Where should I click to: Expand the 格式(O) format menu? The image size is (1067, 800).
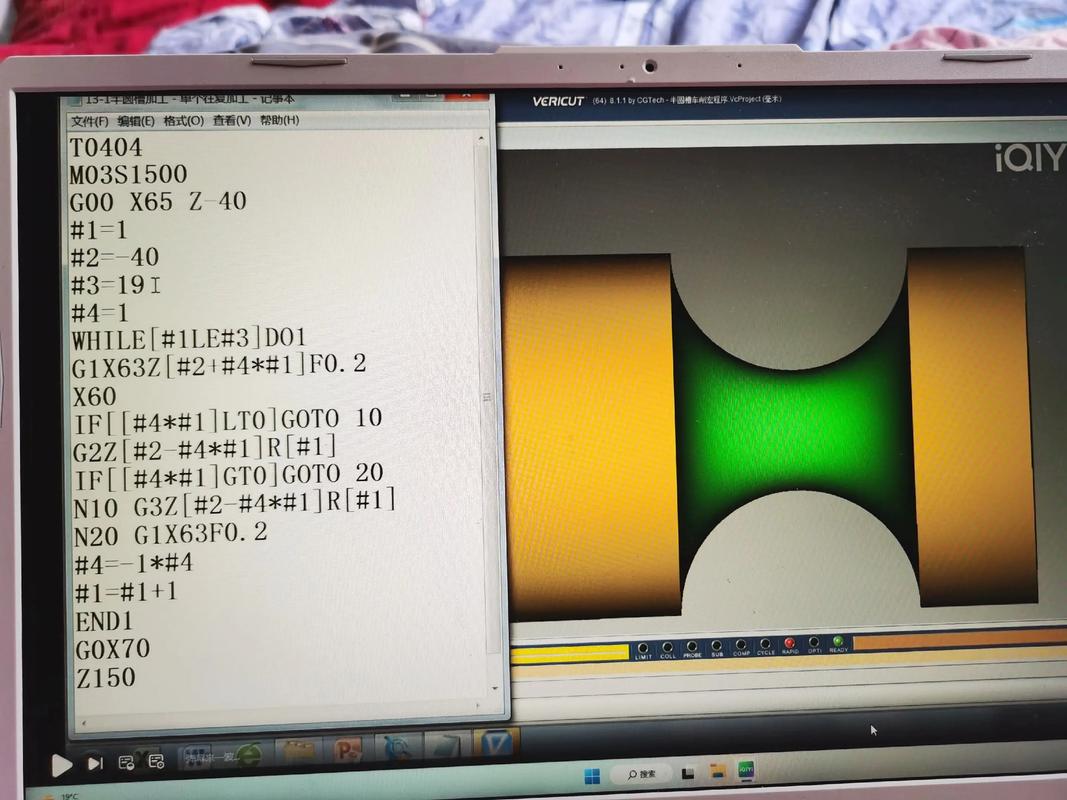(183, 120)
